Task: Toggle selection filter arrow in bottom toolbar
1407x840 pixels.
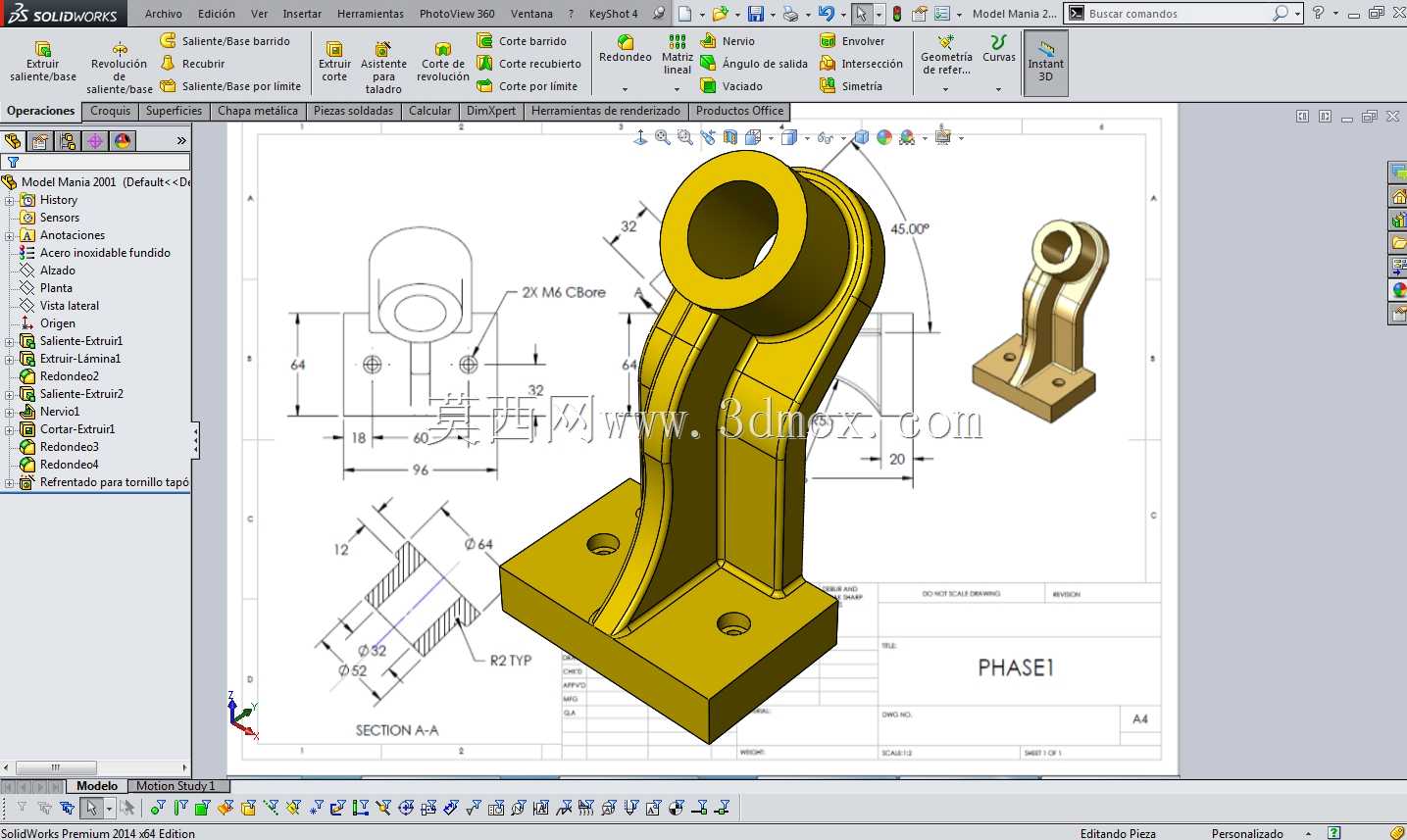Action: click(91, 809)
